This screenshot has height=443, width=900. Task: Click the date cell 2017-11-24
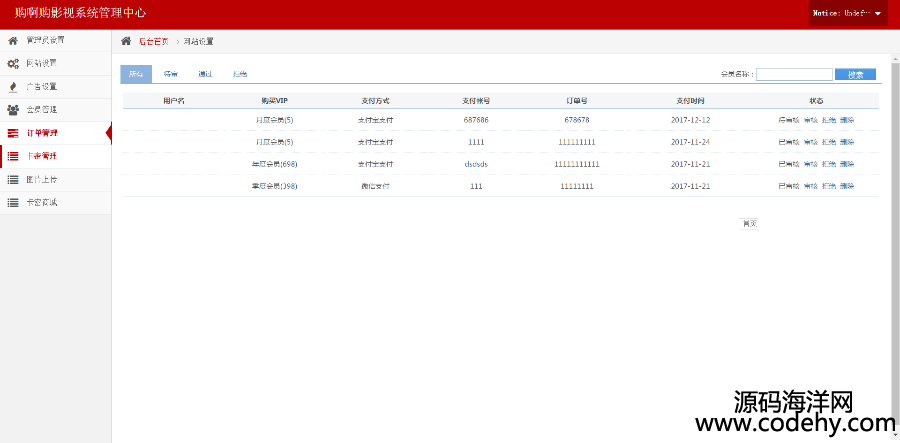click(690, 142)
